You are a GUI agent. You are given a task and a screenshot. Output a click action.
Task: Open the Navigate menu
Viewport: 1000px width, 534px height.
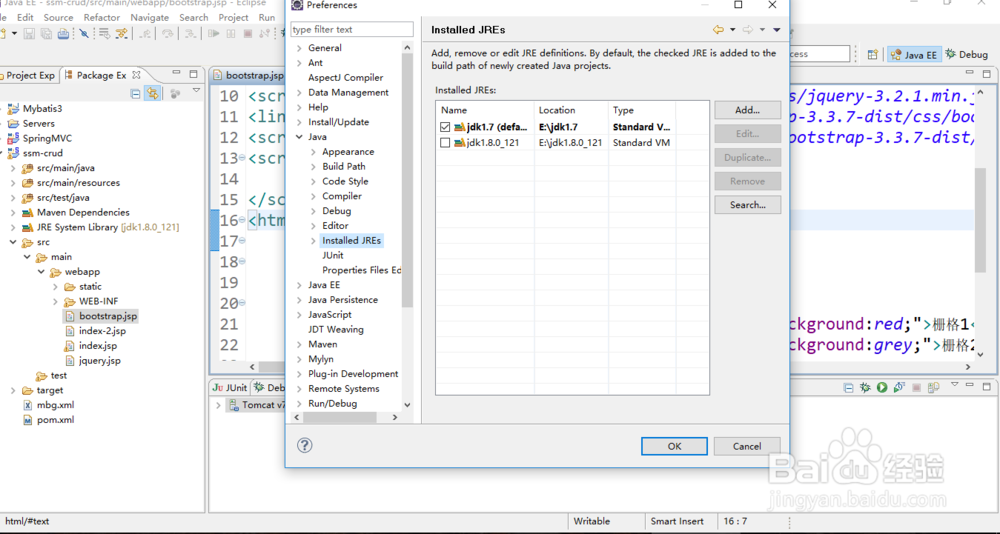(x=150, y=17)
